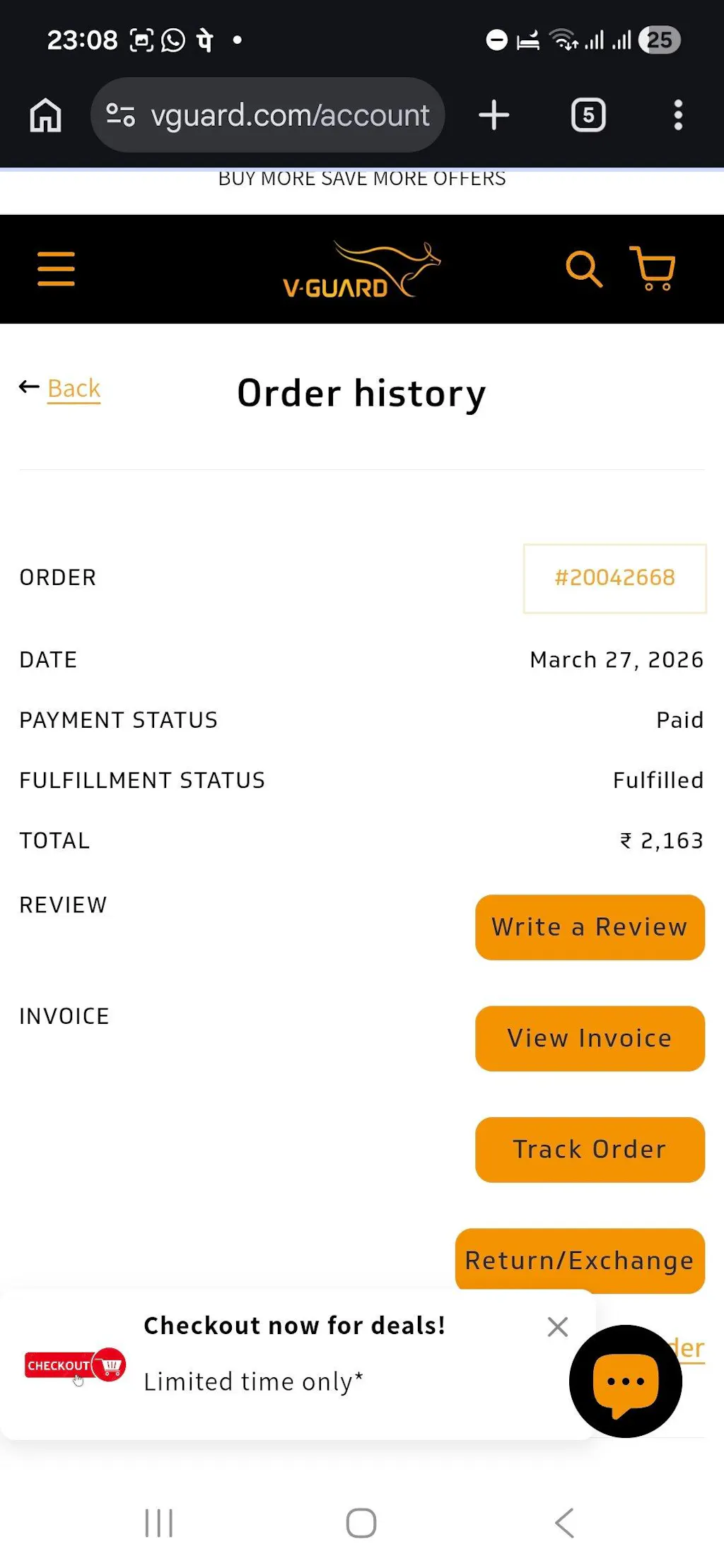Open the site search icon
724x1568 pixels.
point(583,269)
